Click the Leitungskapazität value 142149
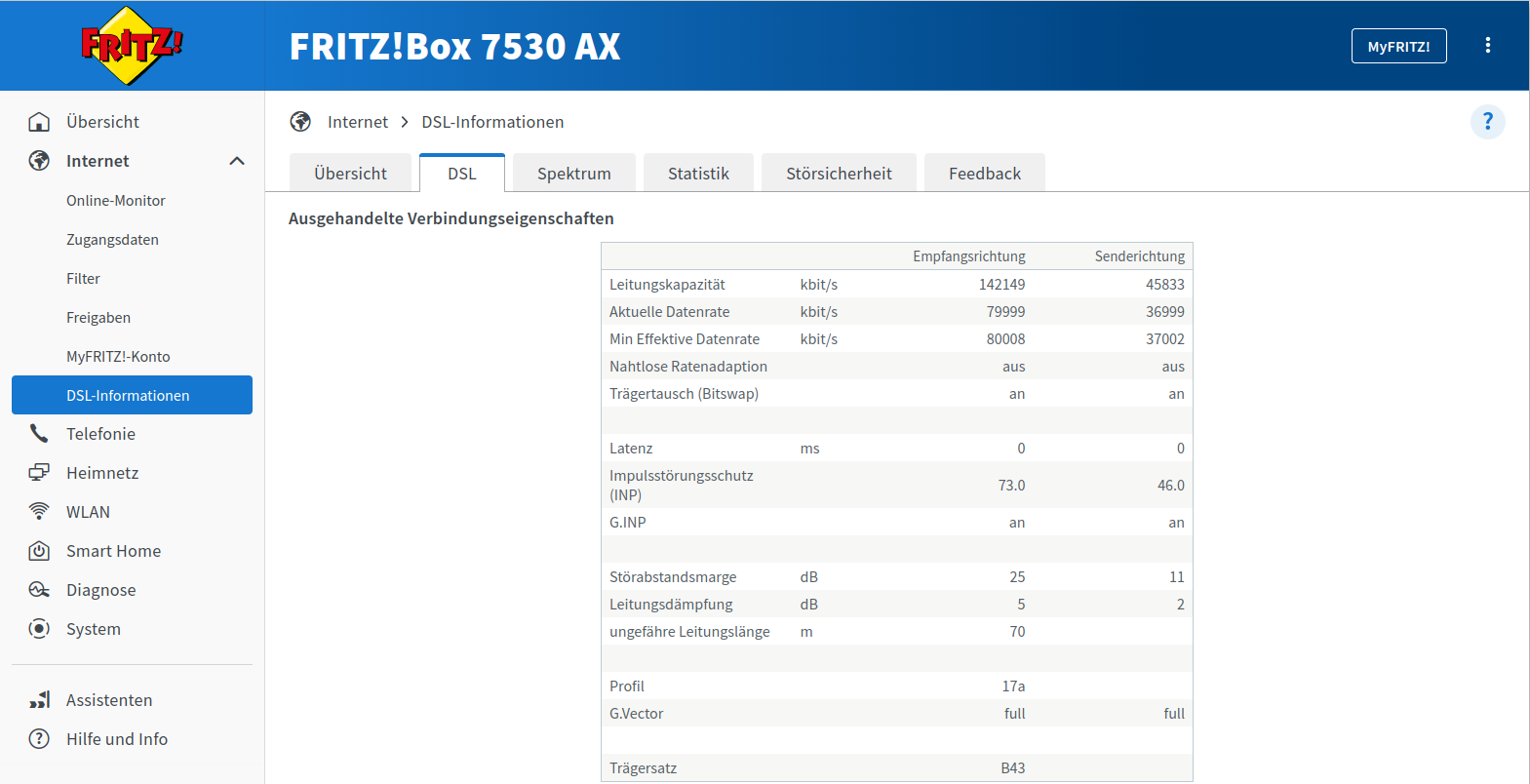 point(1002,285)
